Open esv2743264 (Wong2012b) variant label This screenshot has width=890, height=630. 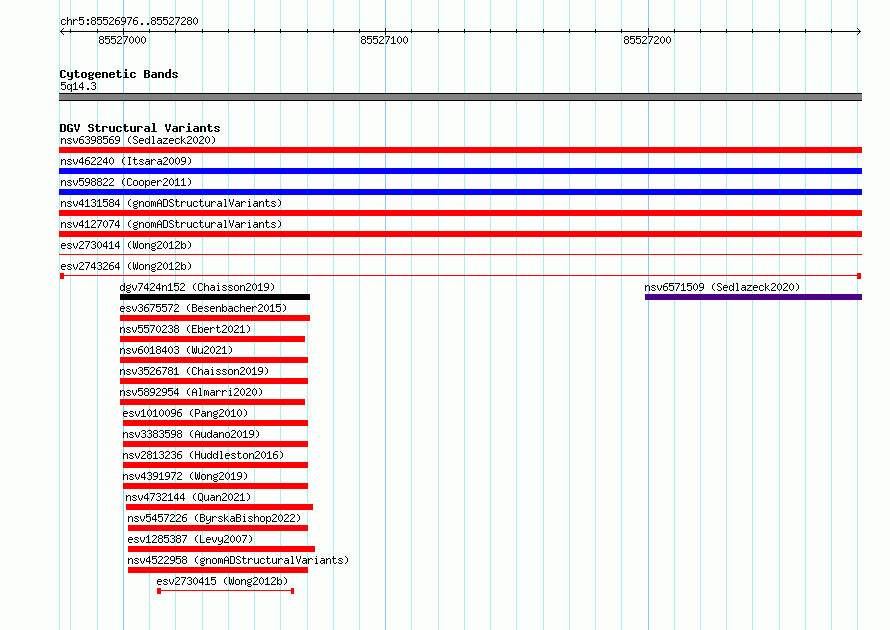pos(126,266)
